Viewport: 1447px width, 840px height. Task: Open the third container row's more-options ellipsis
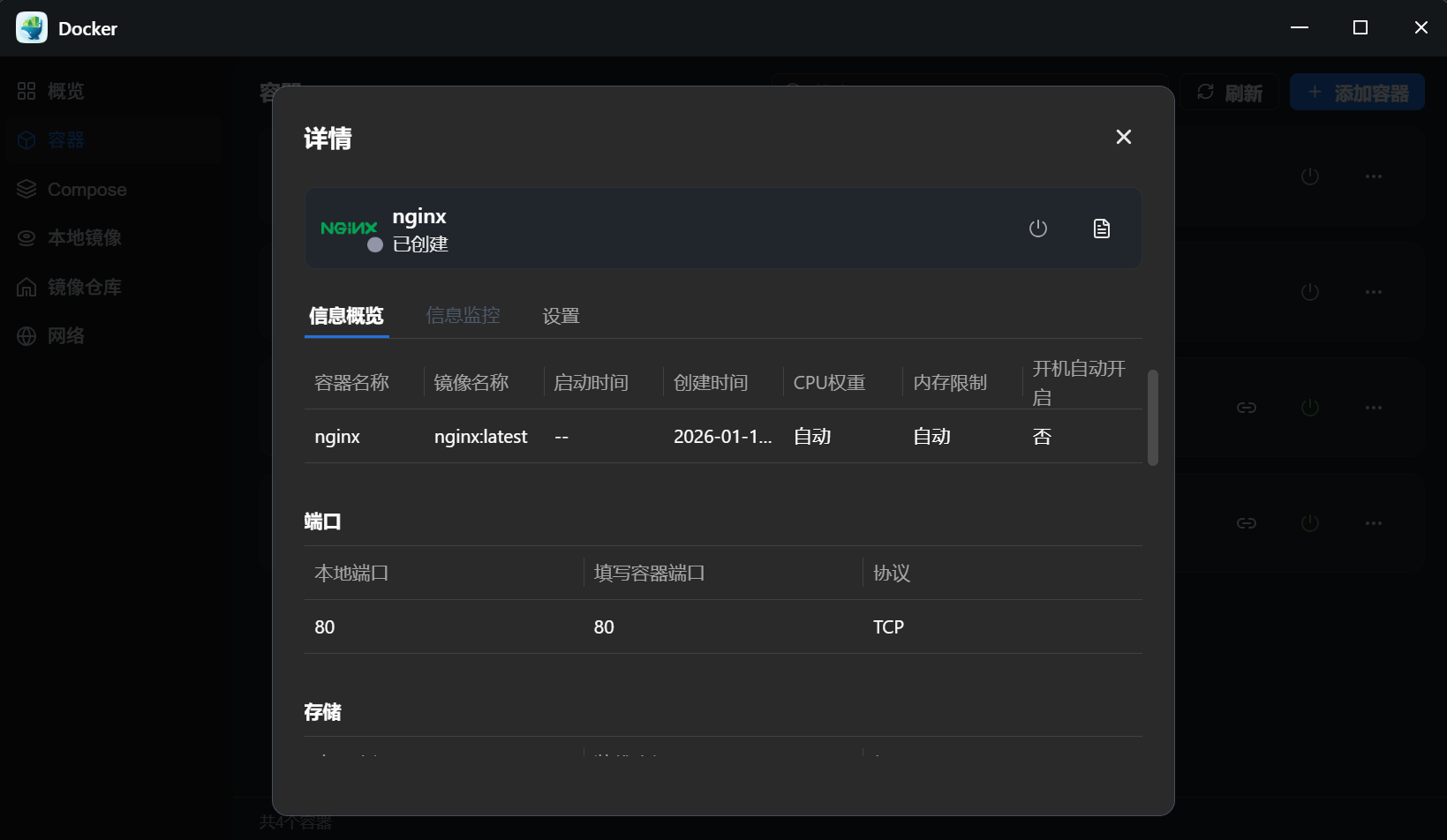tap(1374, 408)
